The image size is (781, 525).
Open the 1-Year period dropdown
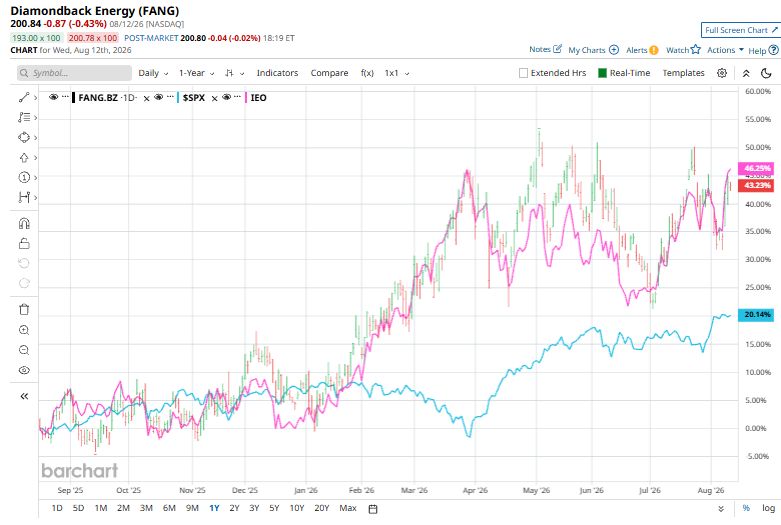pyautogui.click(x=196, y=73)
